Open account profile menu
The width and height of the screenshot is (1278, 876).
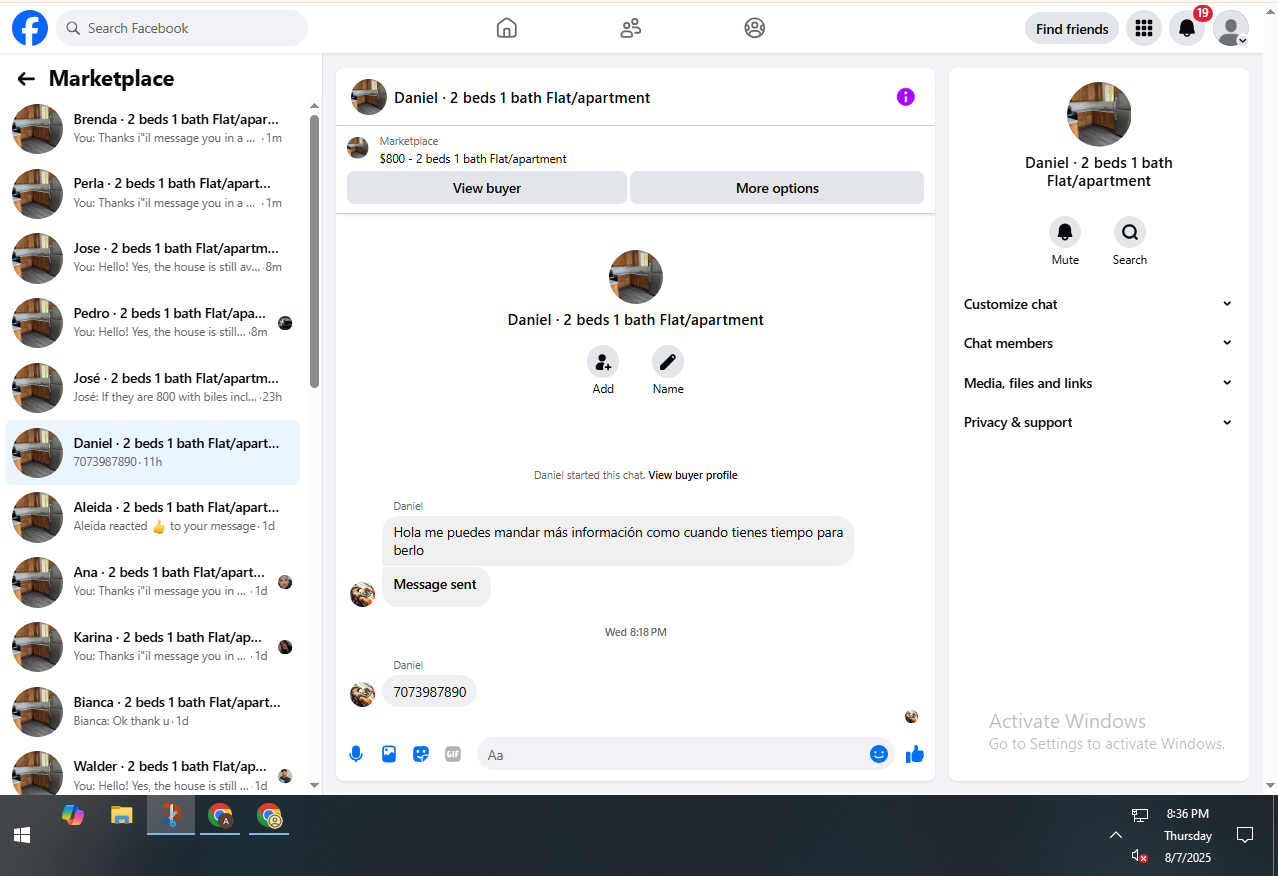(1231, 28)
